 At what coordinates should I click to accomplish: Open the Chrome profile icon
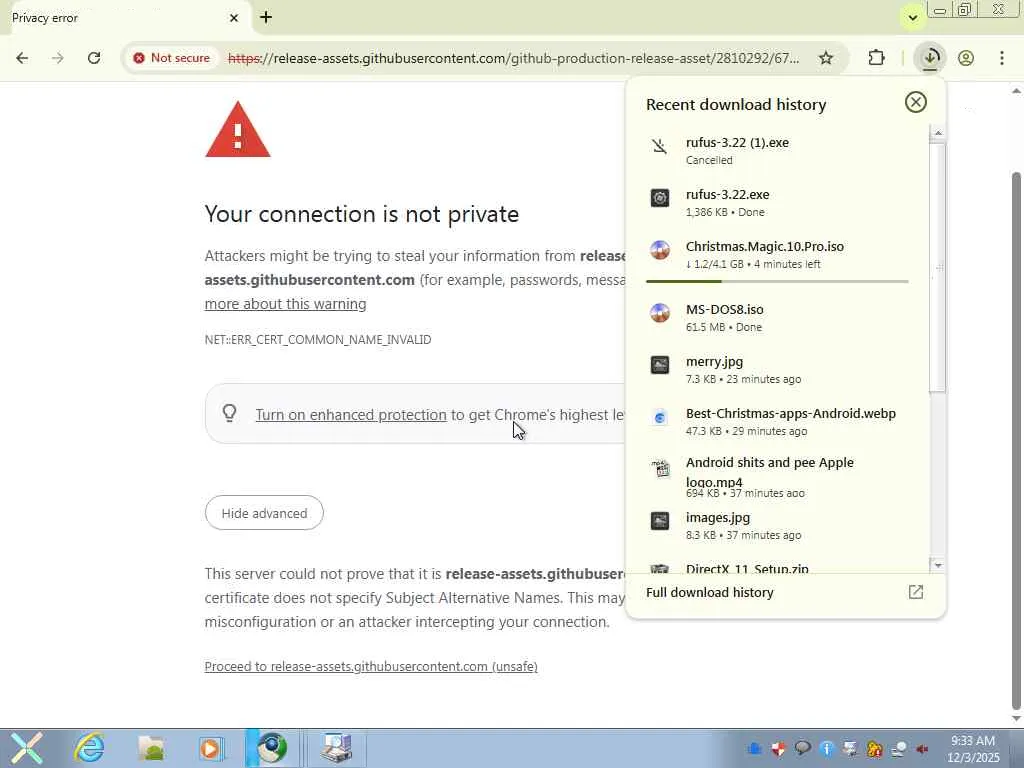(966, 58)
